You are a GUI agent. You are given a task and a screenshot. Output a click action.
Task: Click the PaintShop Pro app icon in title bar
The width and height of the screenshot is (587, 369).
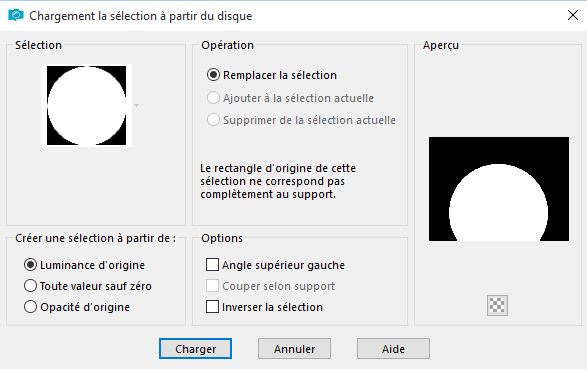(16, 15)
